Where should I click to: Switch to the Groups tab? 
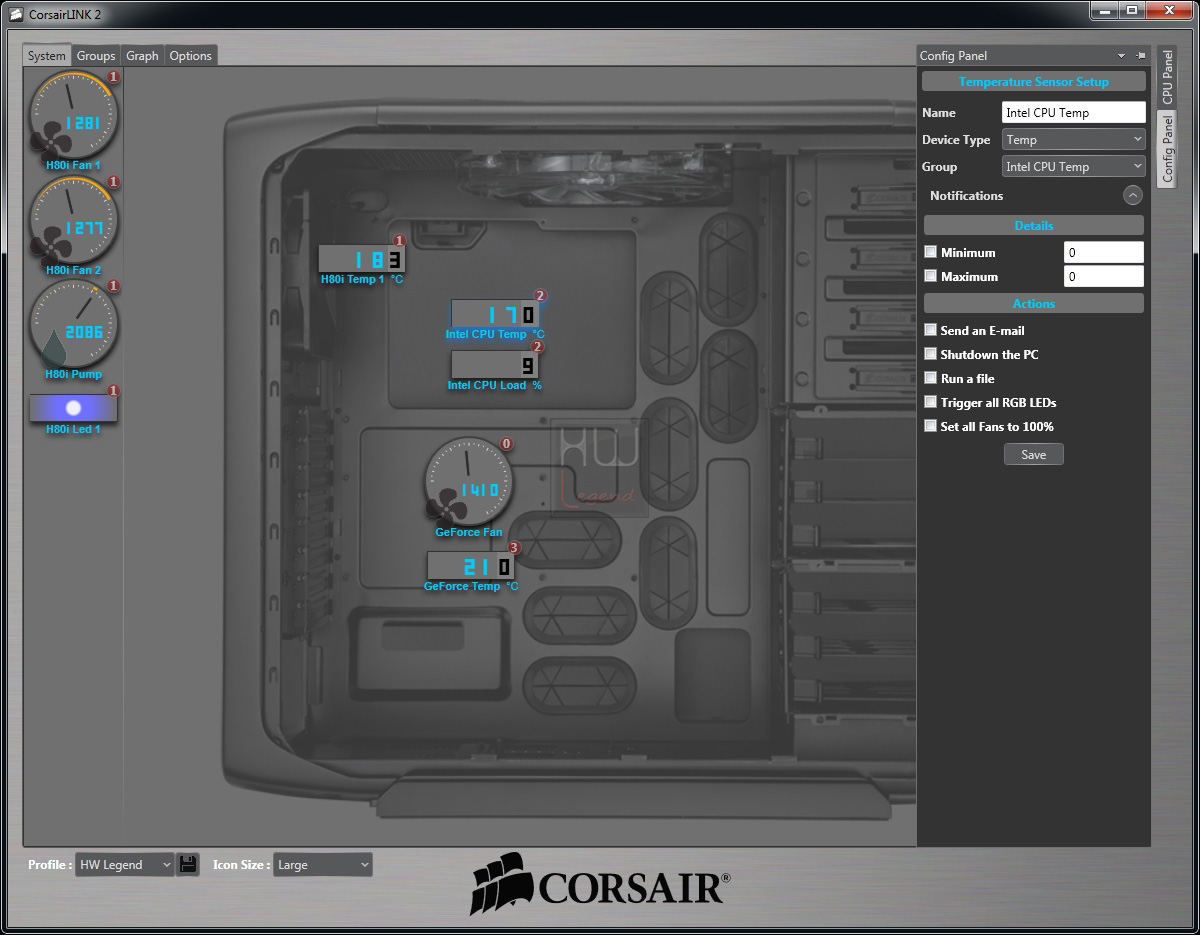pyautogui.click(x=96, y=56)
